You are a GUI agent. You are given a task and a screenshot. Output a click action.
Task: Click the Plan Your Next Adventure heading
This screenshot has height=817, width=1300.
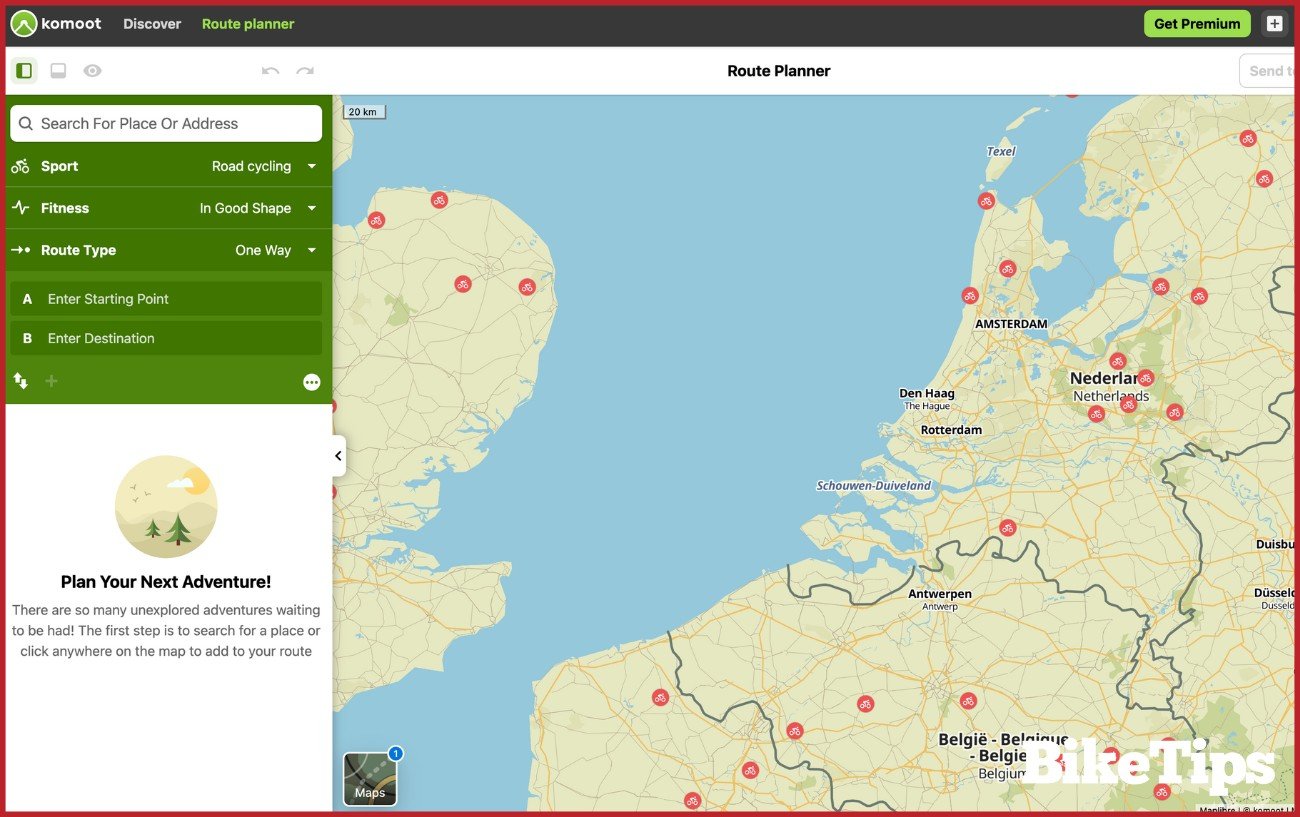coord(166,582)
